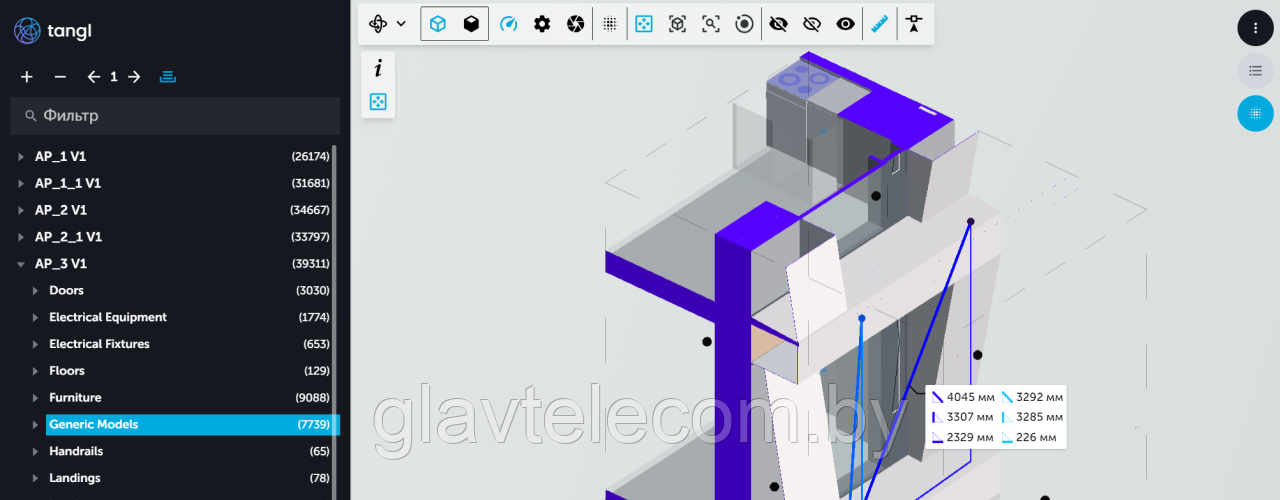Screen dimensions: 1280x500
Task: Click the (39311) count of AP_3 V1
Action: coord(310,264)
